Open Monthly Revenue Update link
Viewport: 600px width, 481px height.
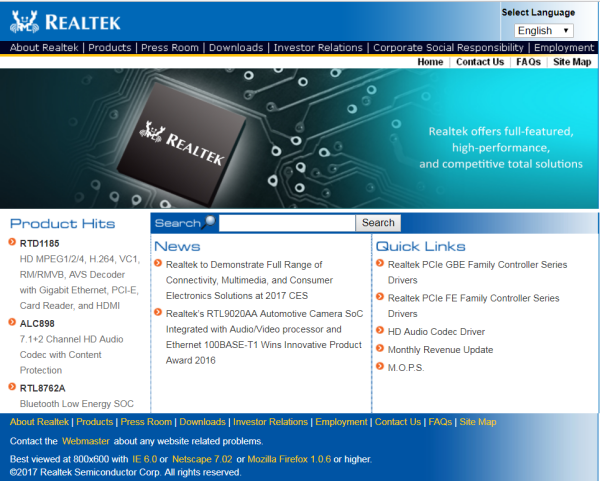point(440,350)
